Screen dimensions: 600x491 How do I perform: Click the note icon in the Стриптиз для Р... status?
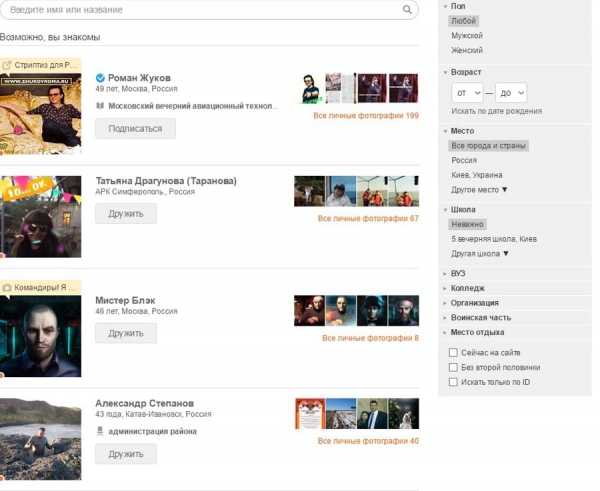pos(7,65)
